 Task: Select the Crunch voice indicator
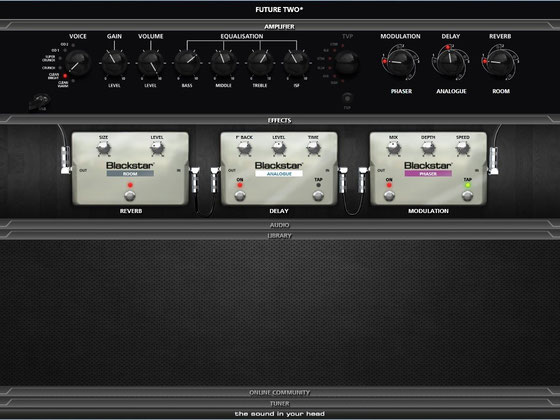tap(60, 68)
